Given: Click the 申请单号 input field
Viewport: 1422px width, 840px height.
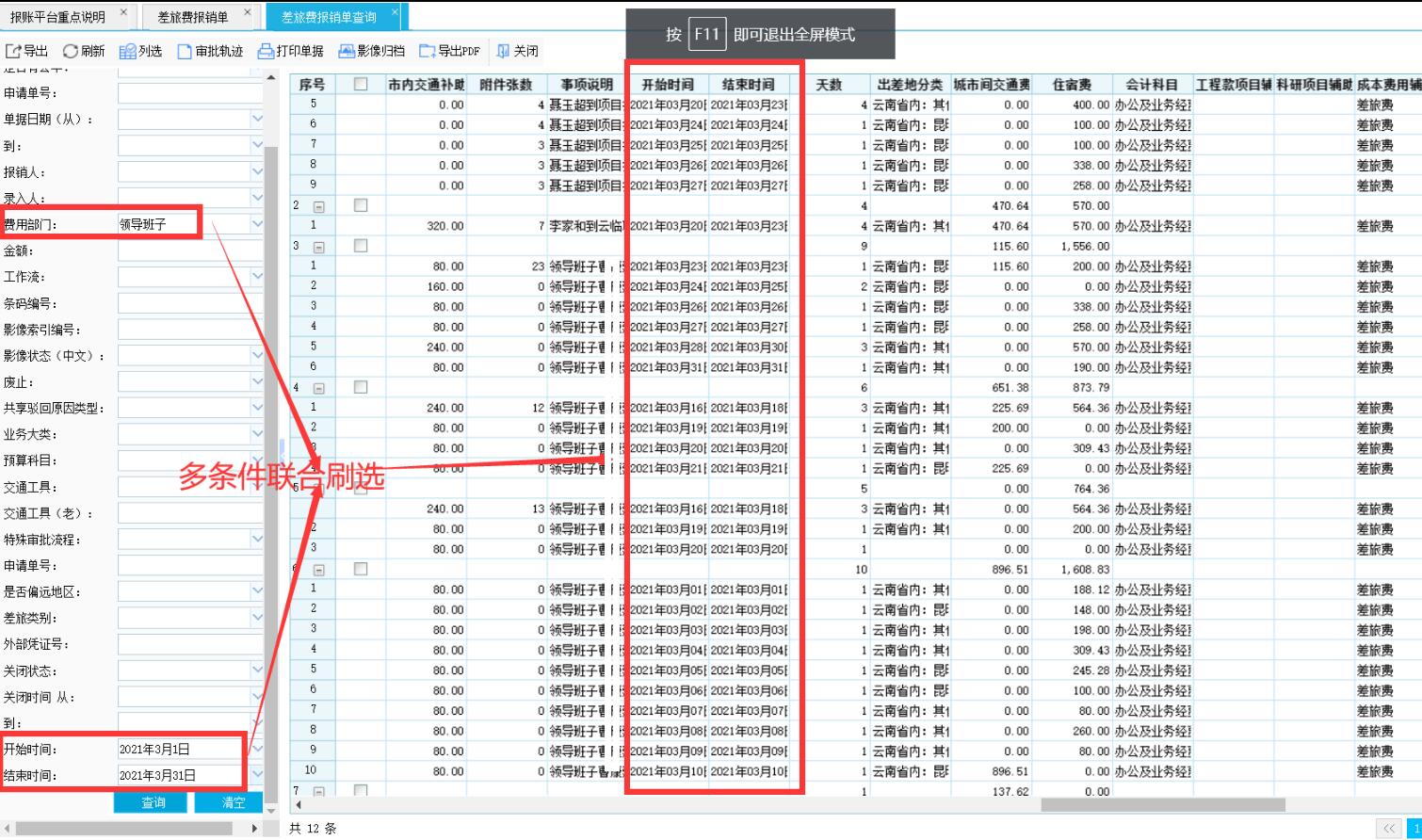Looking at the screenshot, I should point(188,93).
